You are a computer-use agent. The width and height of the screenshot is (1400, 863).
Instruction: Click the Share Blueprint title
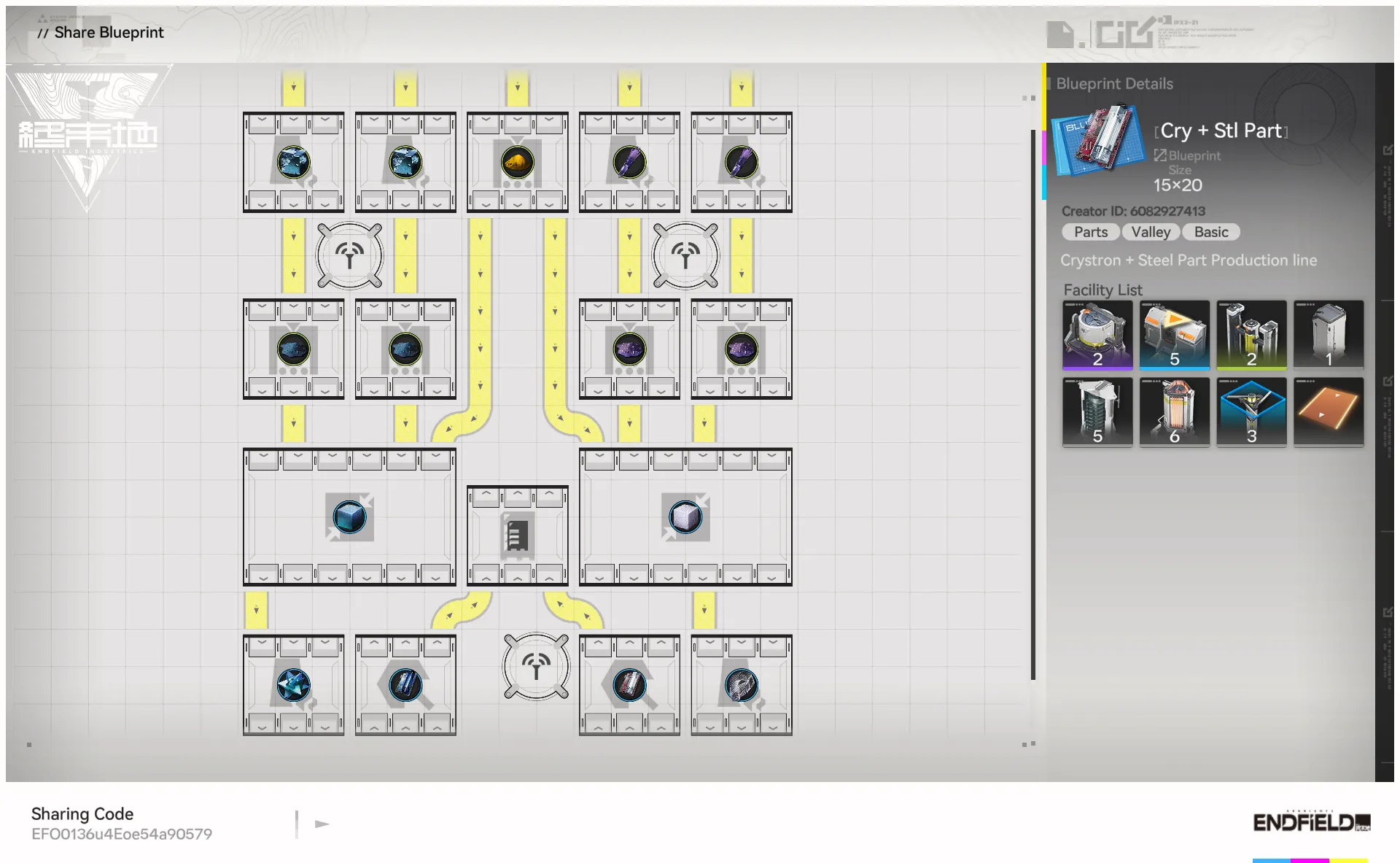(x=109, y=32)
